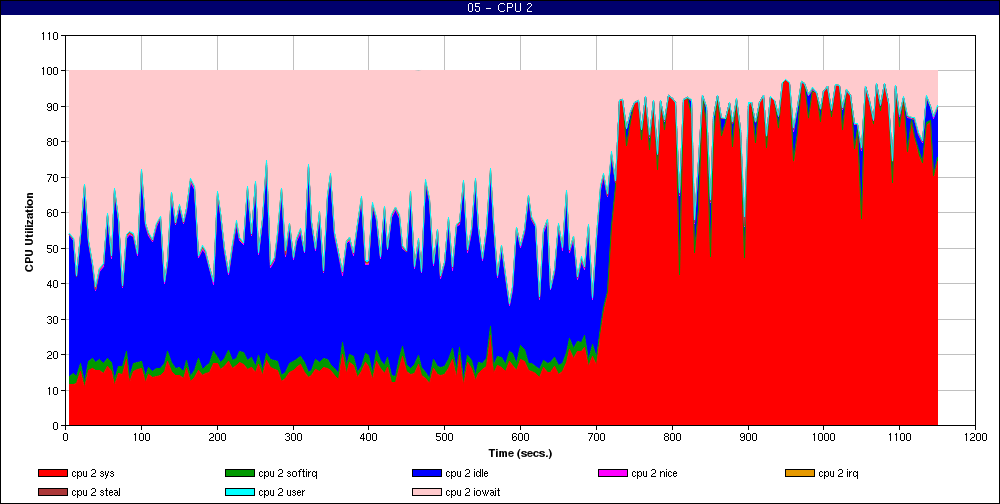Click the 200 tick label on time axis
1000x504 pixels.
[217, 438]
